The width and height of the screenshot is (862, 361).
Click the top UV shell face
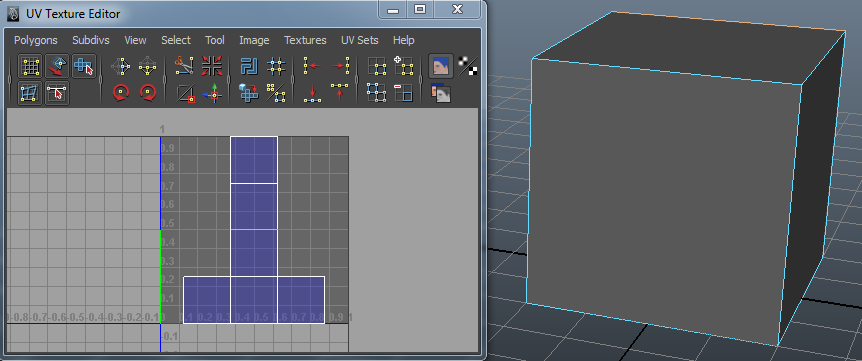click(x=254, y=159)
